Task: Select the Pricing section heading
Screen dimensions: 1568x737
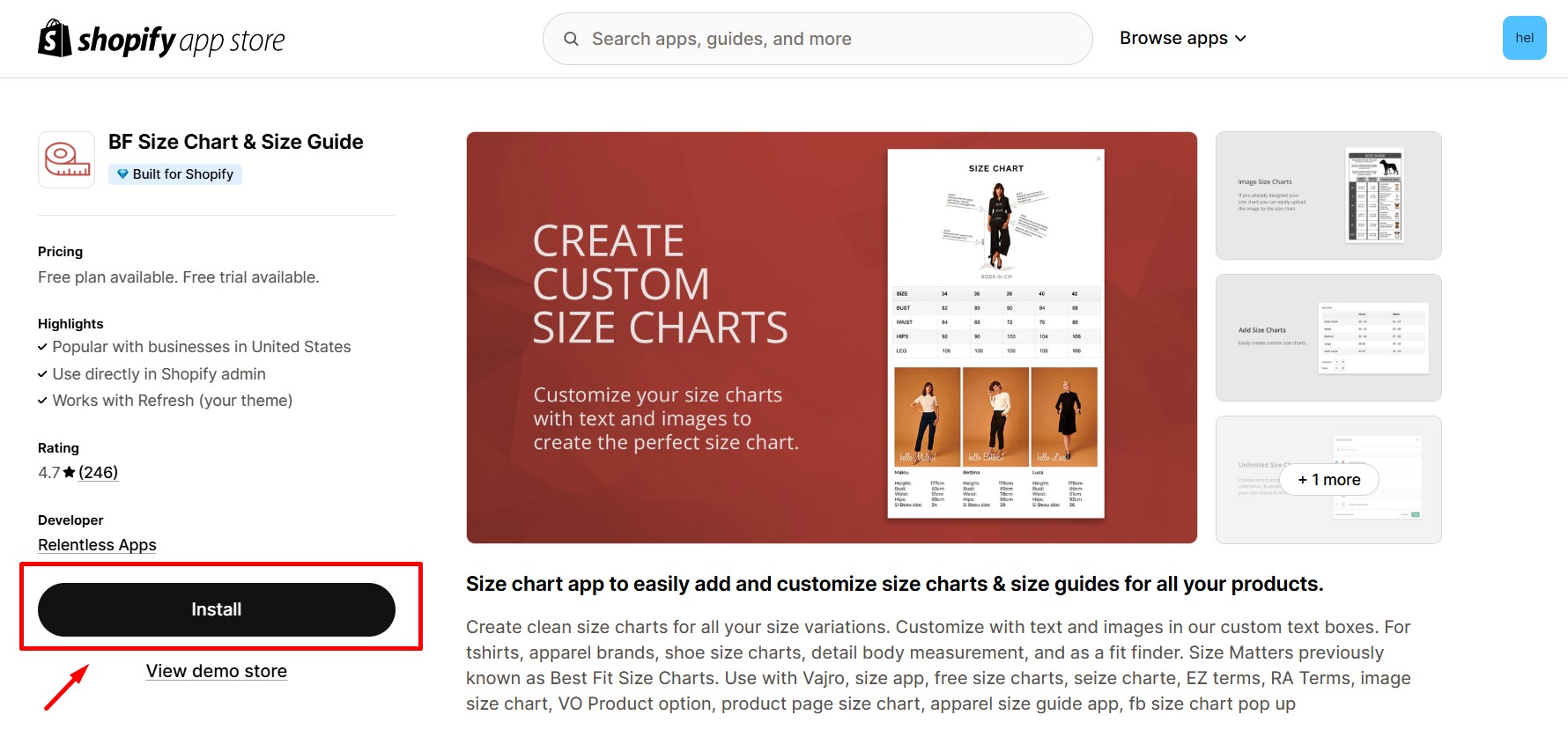Action: [x=60, y=251]
